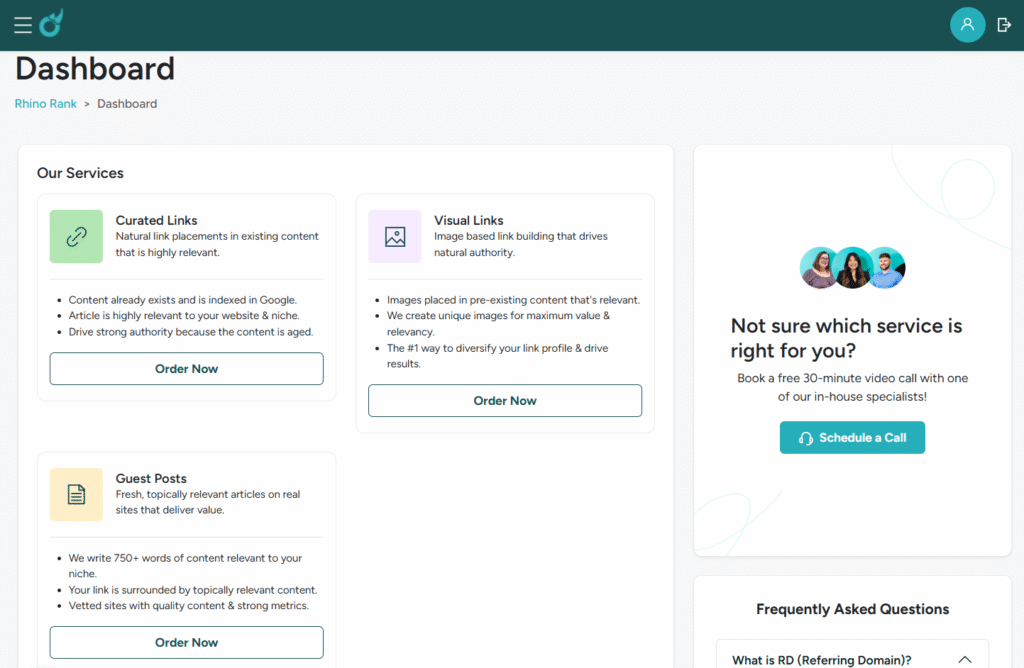The height and width of the screenshot is (668, 1024).
Task: Click the Guest Posts document icon
Action: 76,494
